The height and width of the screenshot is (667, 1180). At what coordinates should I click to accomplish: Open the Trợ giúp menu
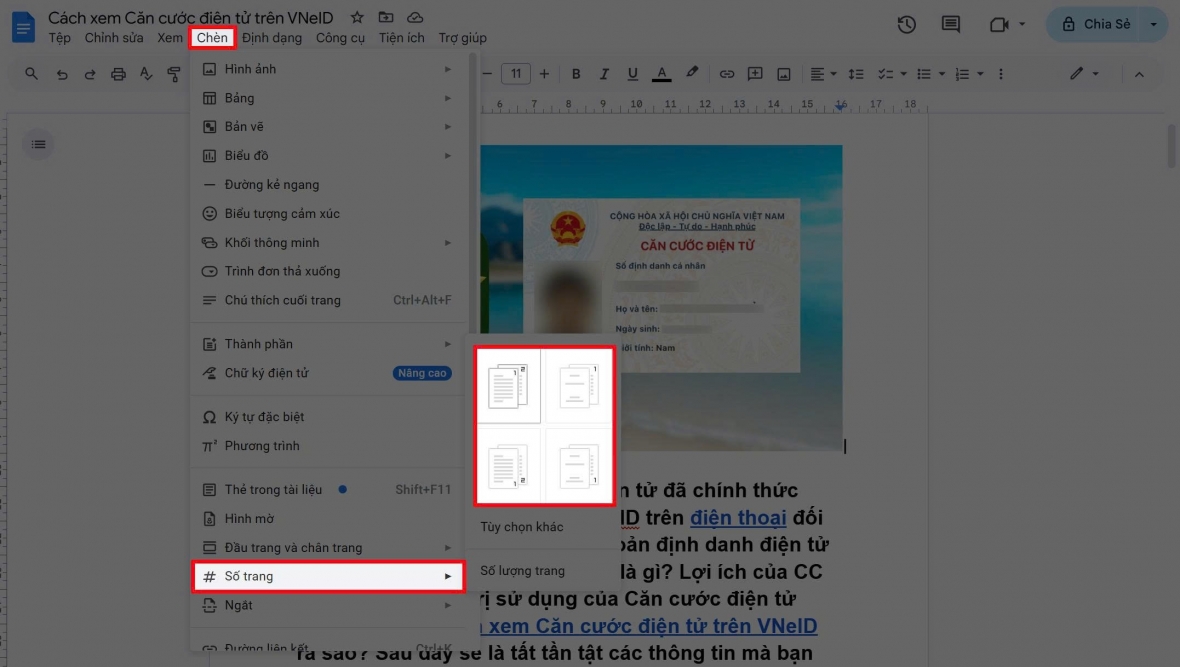[x=462, y=38]
